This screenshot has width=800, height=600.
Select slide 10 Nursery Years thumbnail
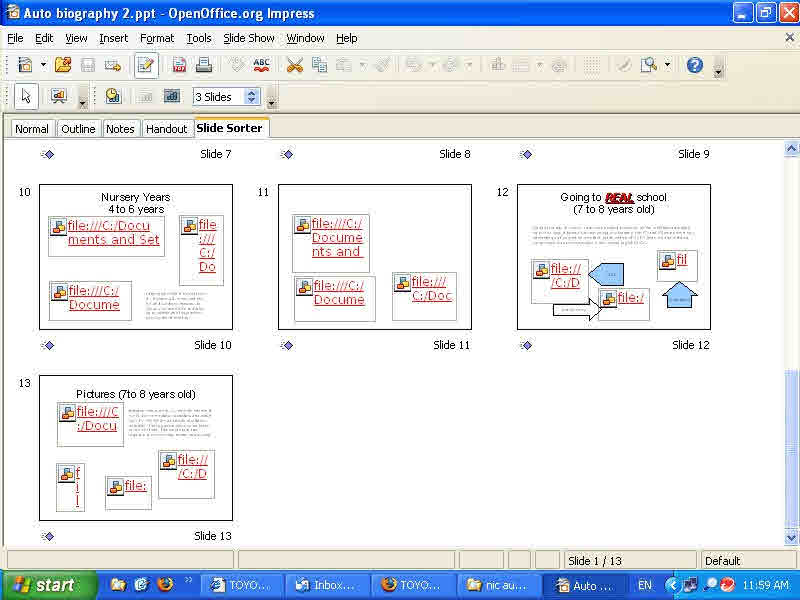(x=136, y=257)
